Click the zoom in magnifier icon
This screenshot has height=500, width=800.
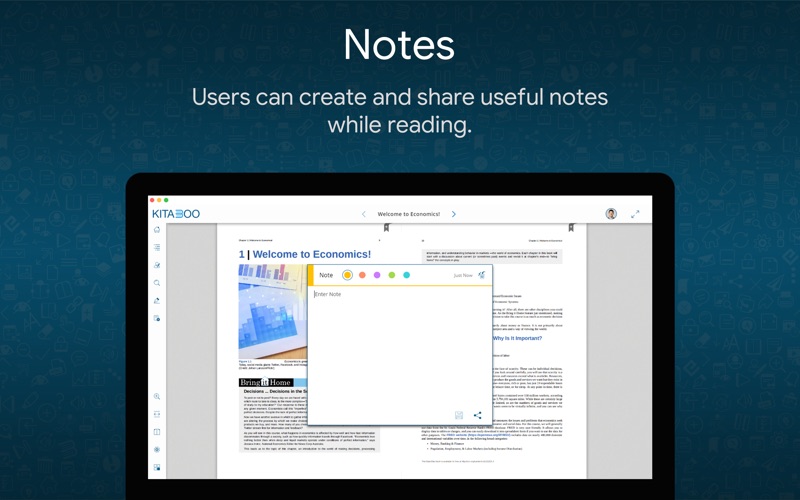[x=157, y=396]
